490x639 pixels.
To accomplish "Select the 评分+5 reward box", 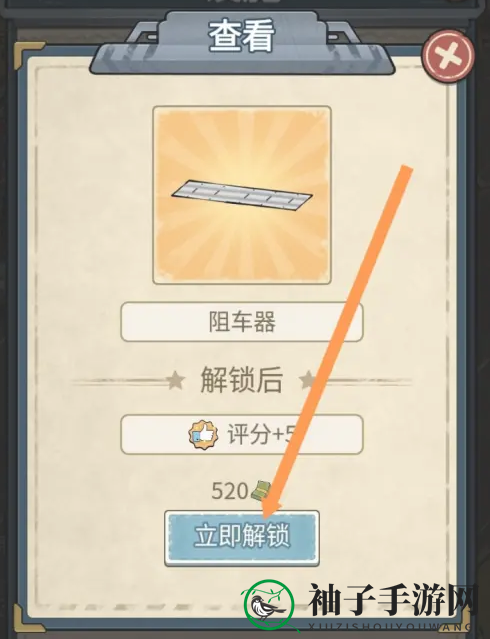I will 242,434.
